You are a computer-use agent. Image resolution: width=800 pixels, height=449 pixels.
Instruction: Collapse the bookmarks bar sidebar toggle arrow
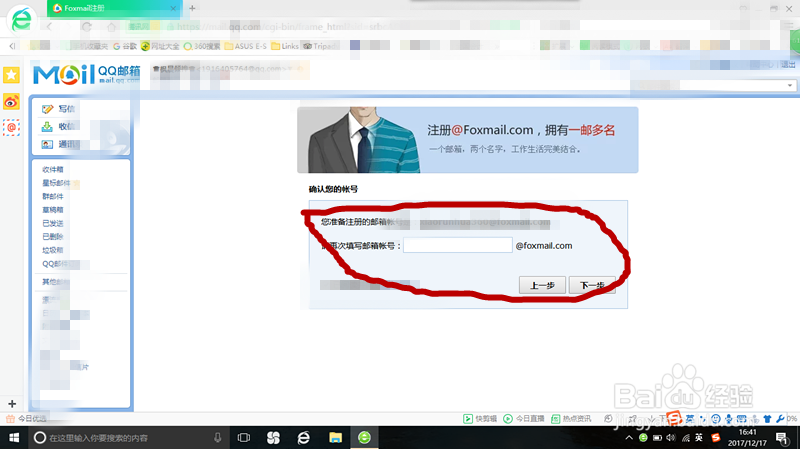(12, 46)
